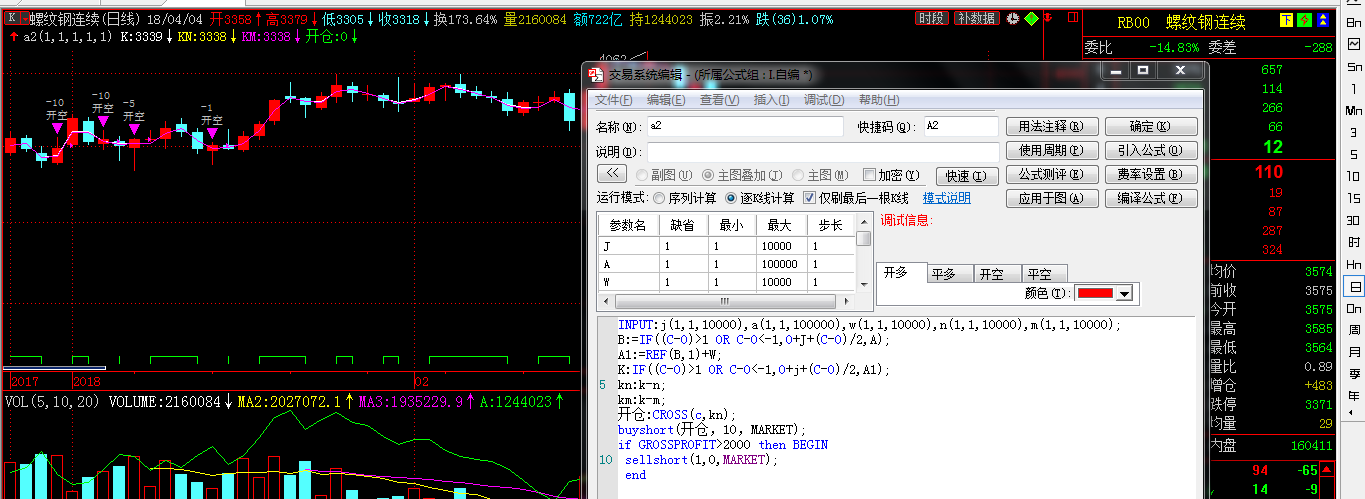The image size is (1365, 499).
Task: Select the Hn period in sidebar
Action: pyautogui.click(x=1354, y=264)
